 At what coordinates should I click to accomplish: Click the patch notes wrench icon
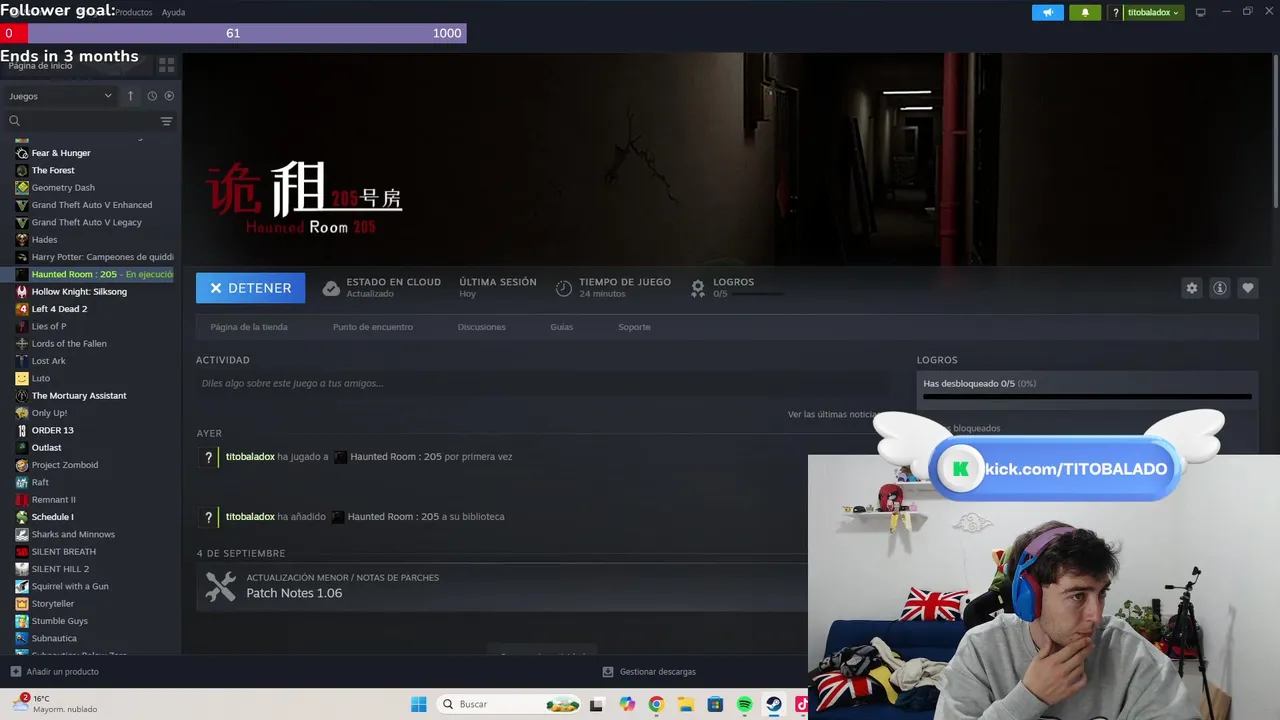(220, 586)
